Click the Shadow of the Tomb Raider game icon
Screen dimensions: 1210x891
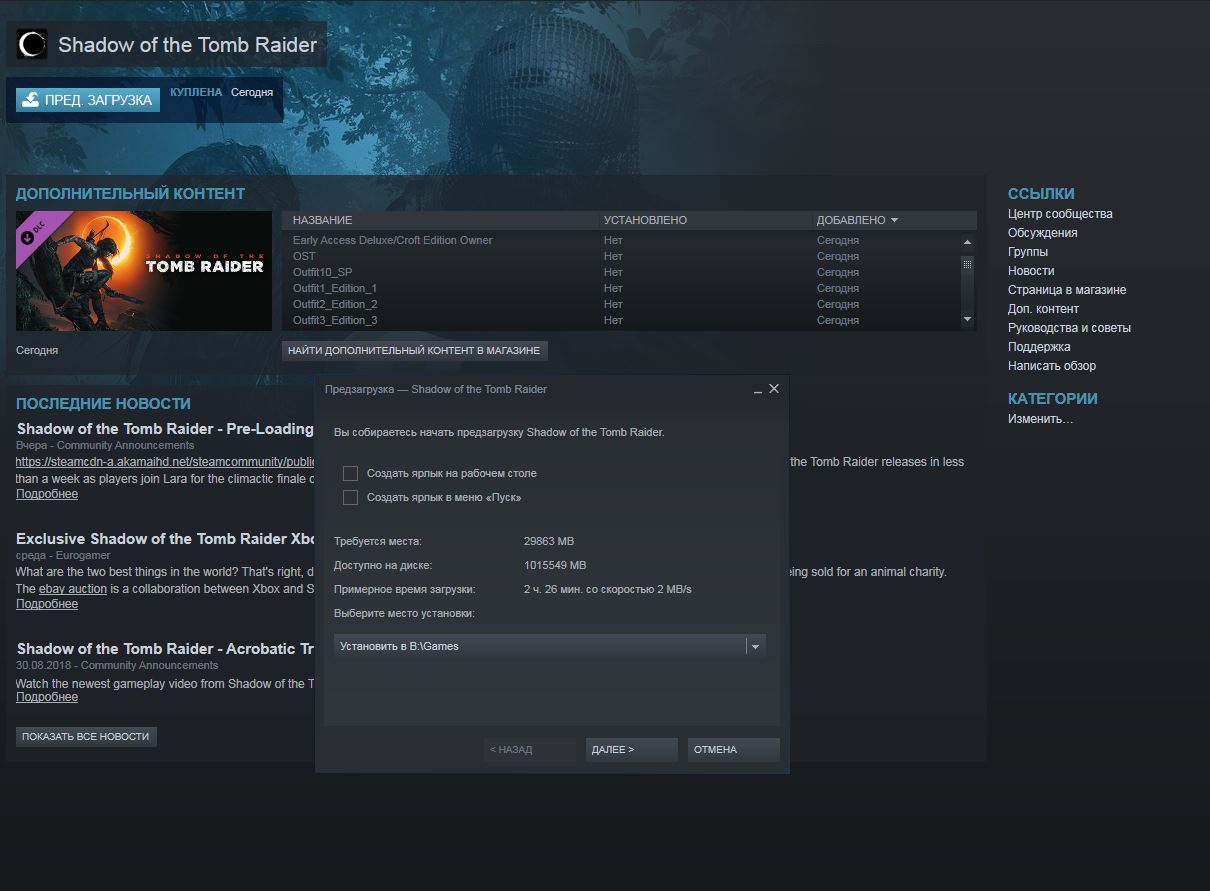click(32, 44)
